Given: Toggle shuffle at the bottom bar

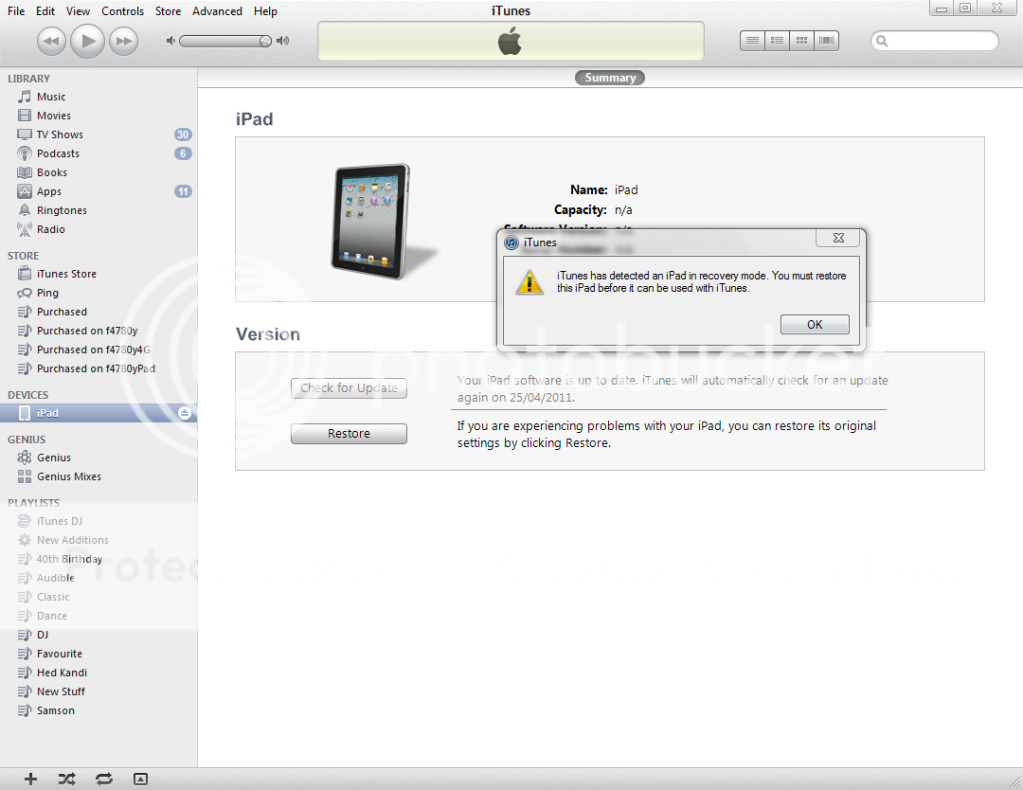Looking at the screenshot, I should [x=66, y=778].
